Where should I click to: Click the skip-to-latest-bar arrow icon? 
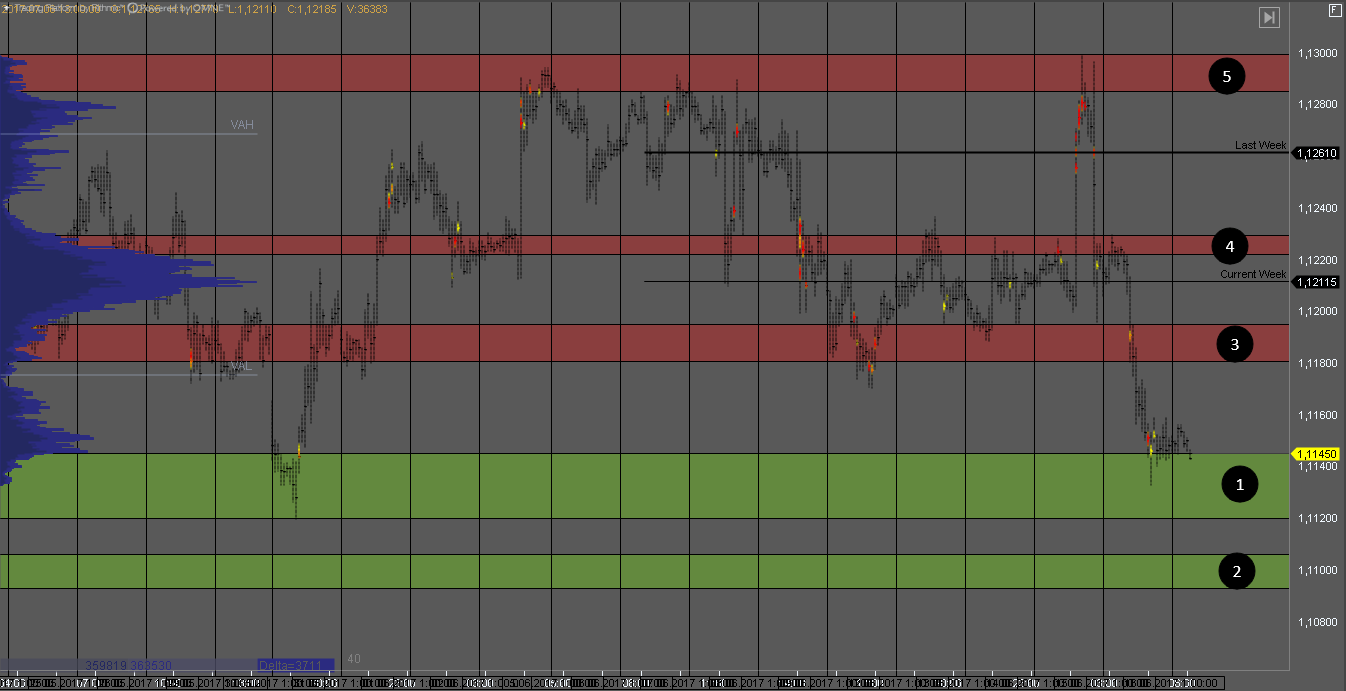pos(1269,17)
